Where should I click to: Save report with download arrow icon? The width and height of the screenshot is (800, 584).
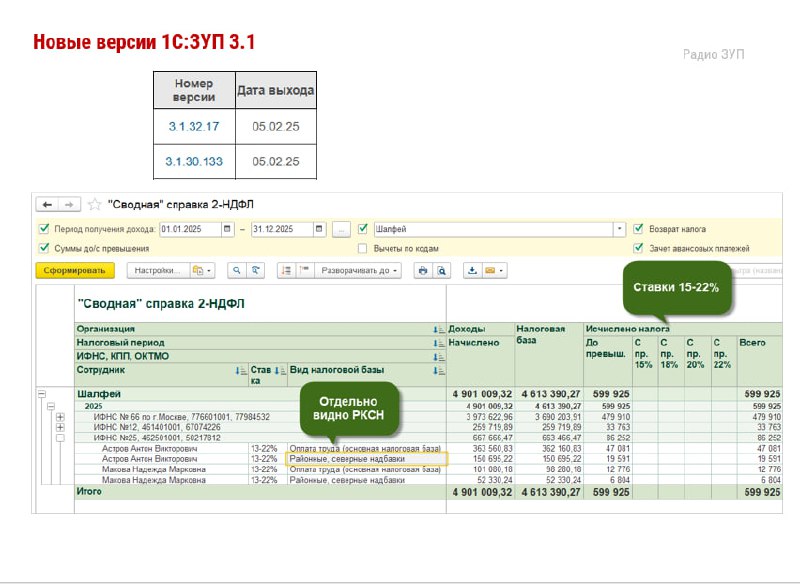(x=472, y=270)
